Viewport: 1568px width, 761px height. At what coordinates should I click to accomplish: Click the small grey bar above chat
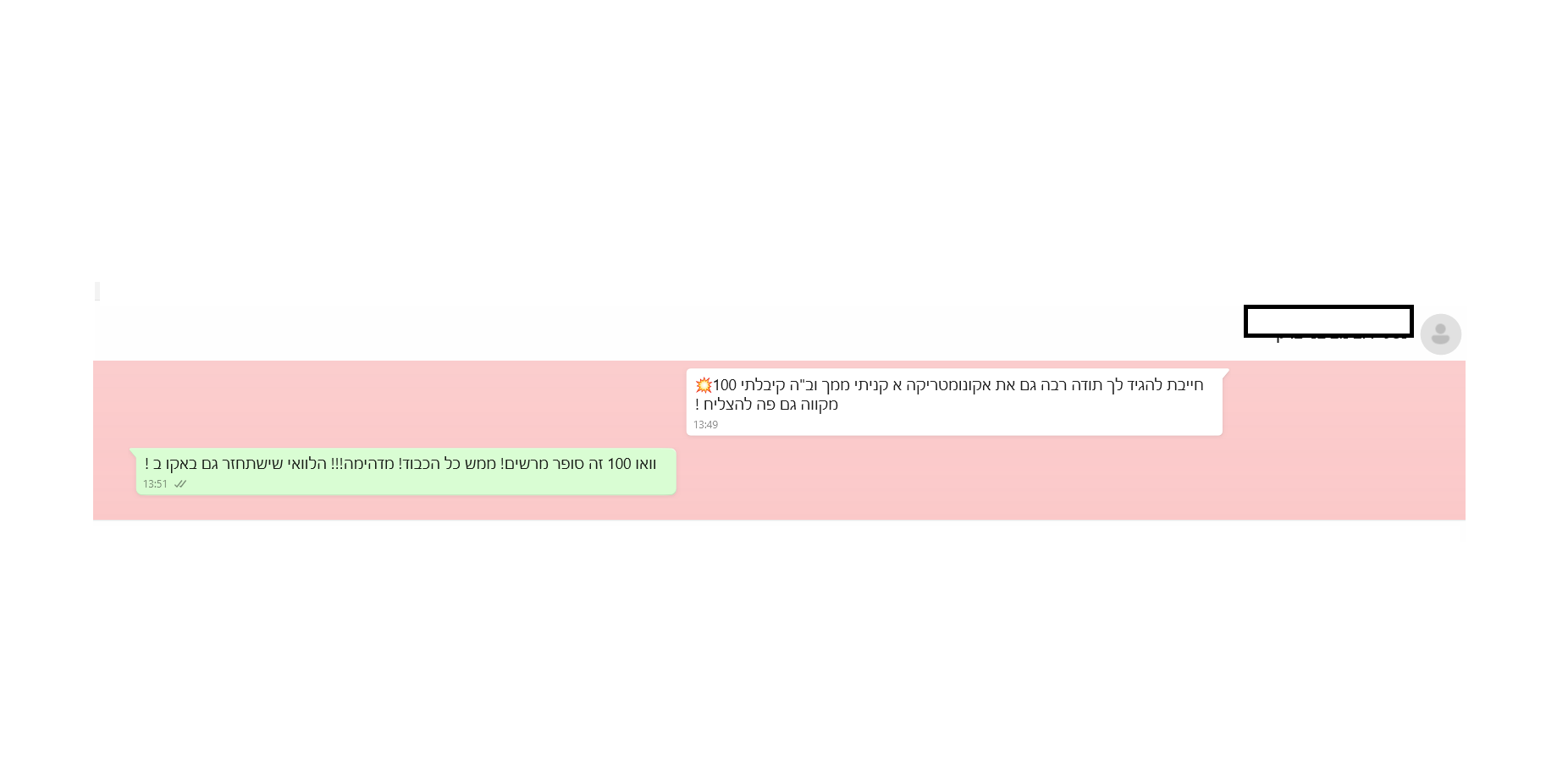click(x=97, y=291)
